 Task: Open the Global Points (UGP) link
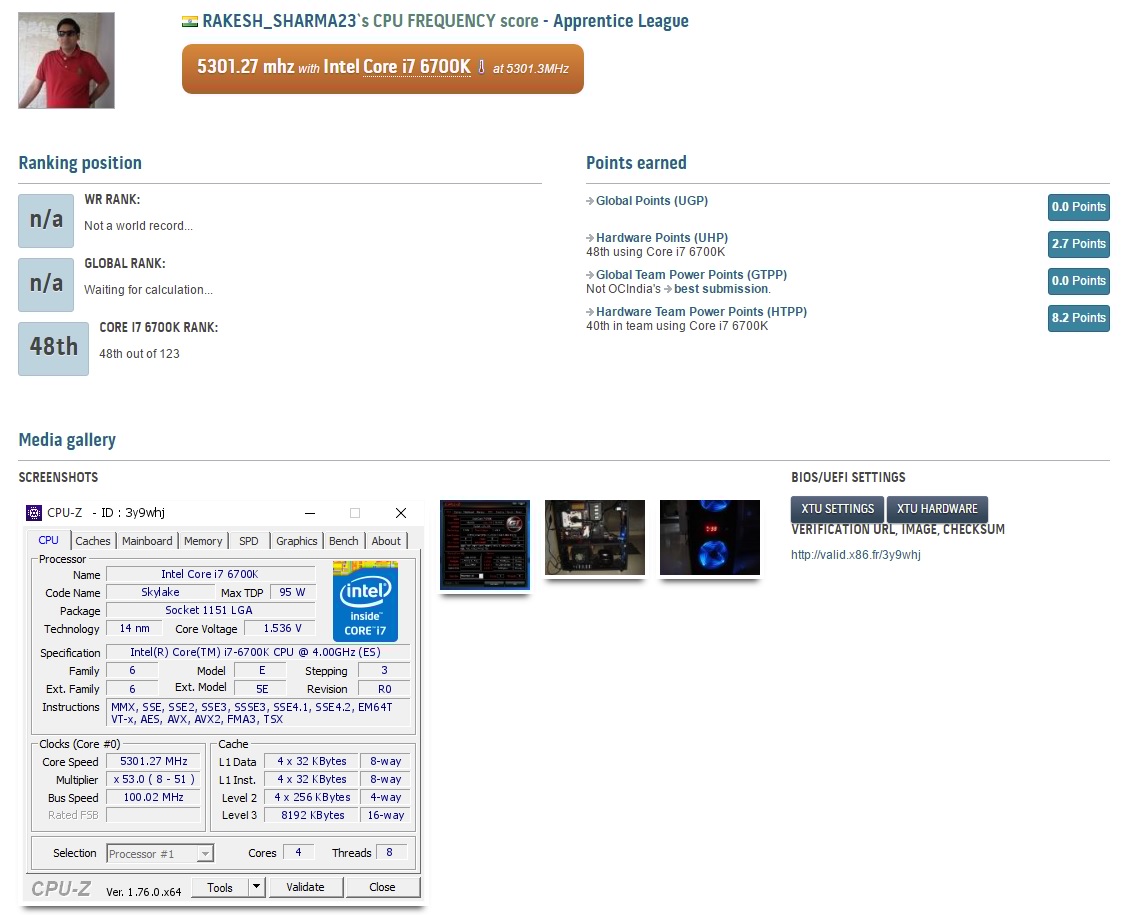pos(652,201)
